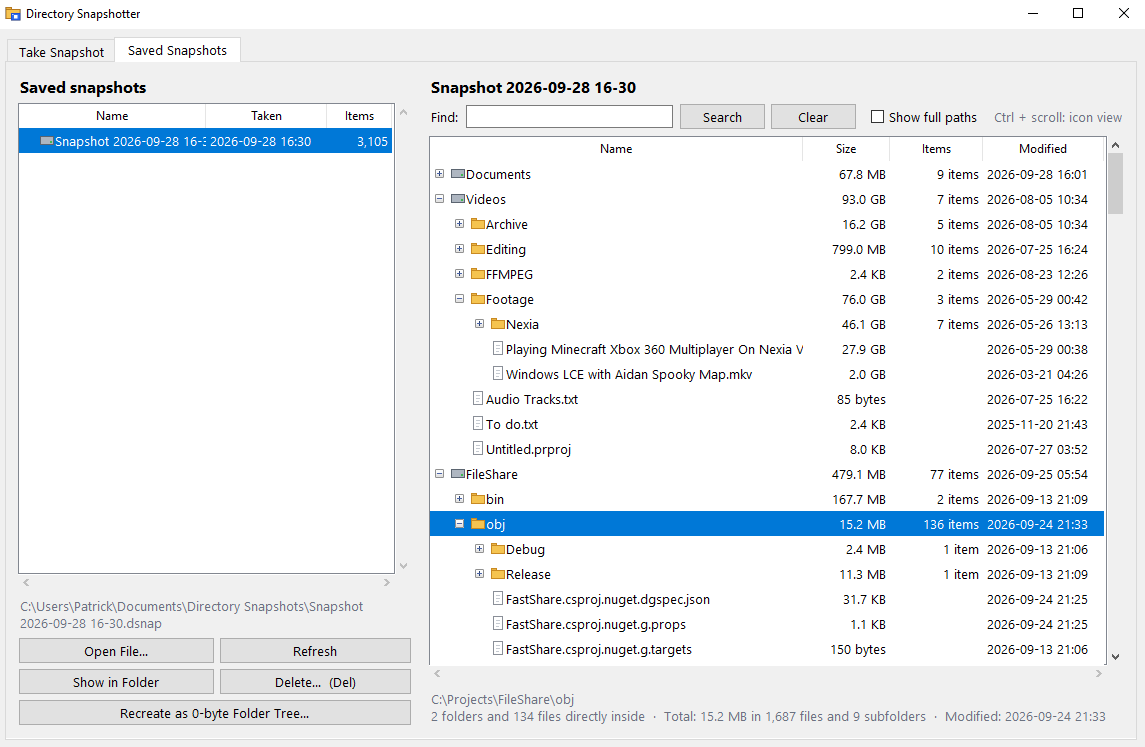
Task: Click the Debug folder icon
Action: pos(498,548)
